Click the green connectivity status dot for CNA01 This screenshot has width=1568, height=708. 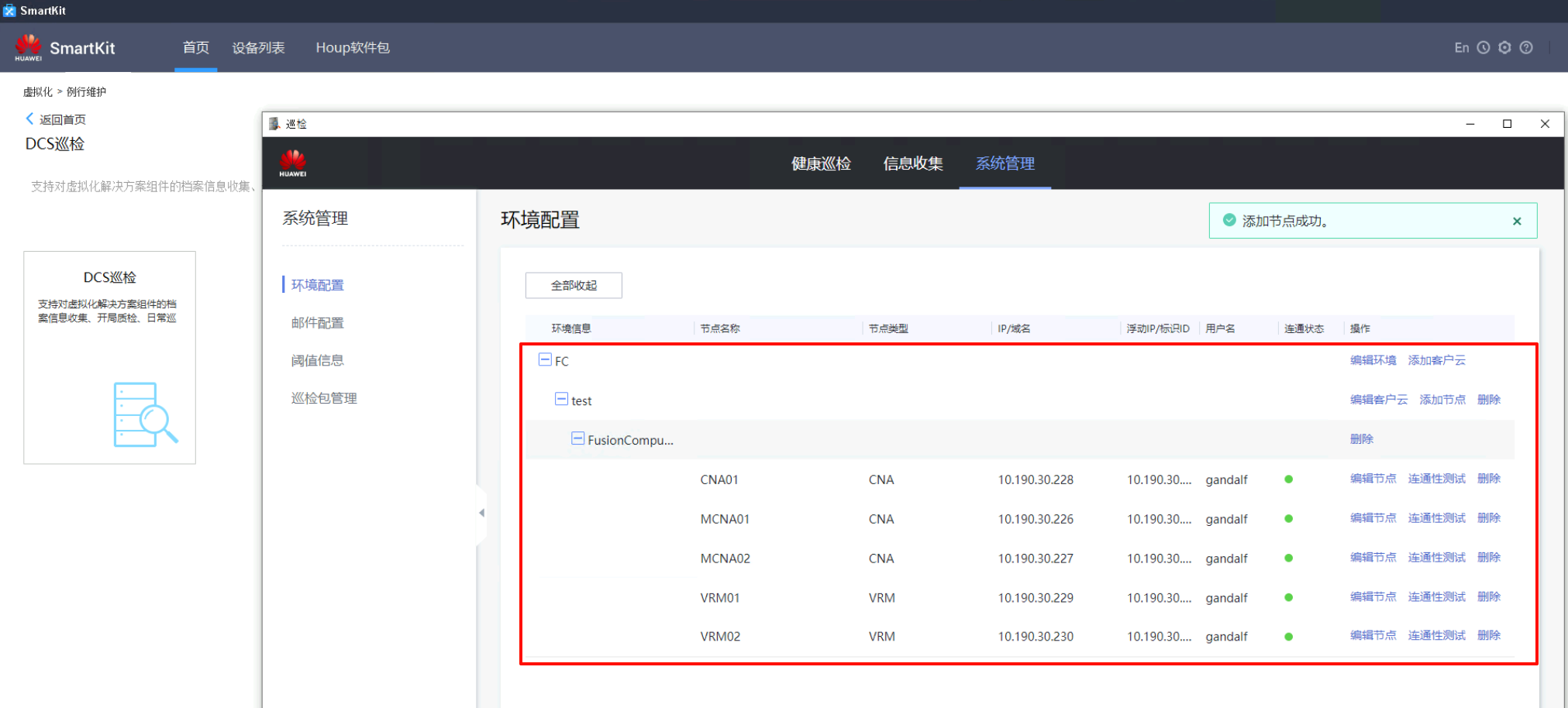pos(1288,479)
